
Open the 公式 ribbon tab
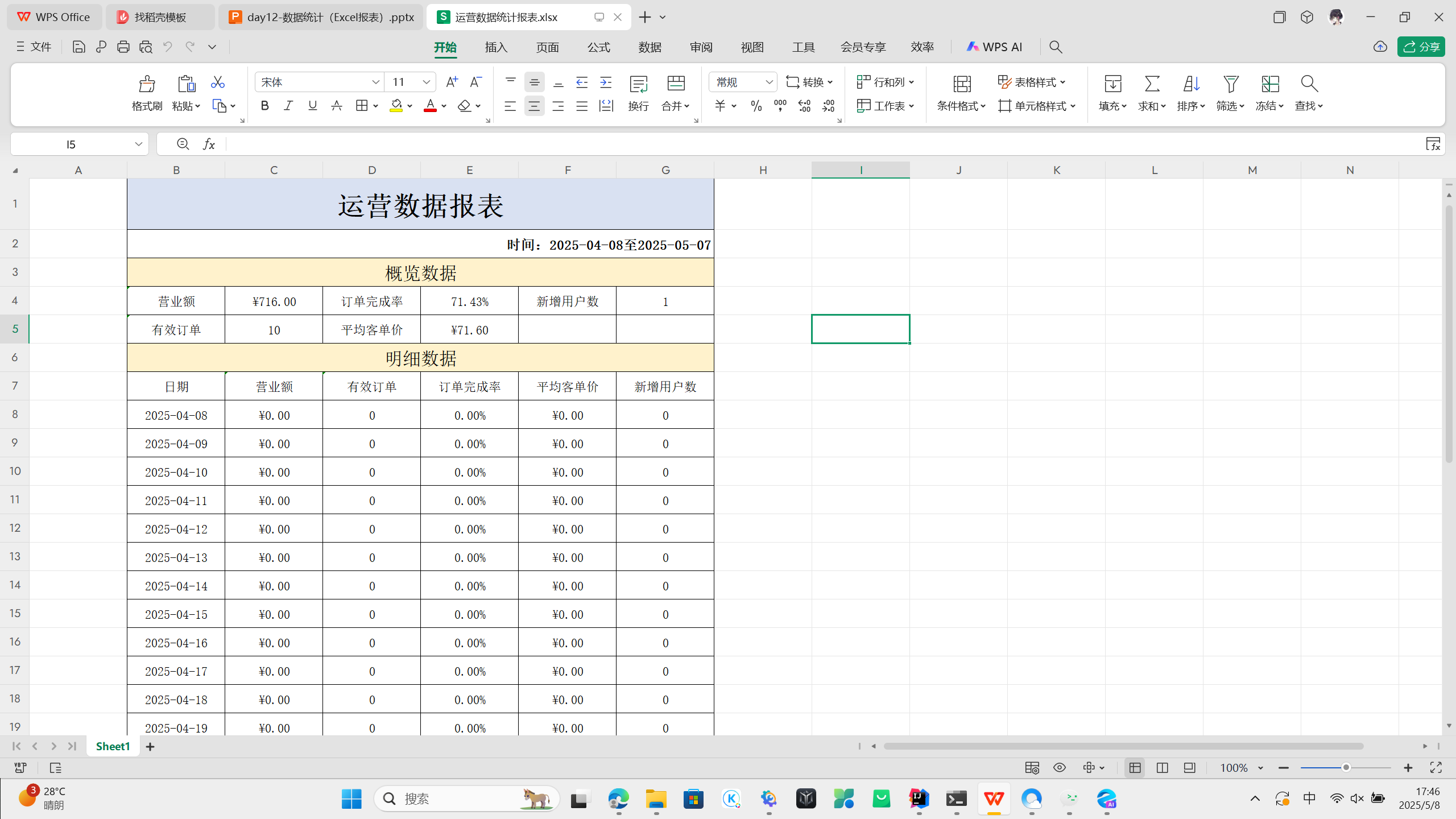[x=598, y=47]
